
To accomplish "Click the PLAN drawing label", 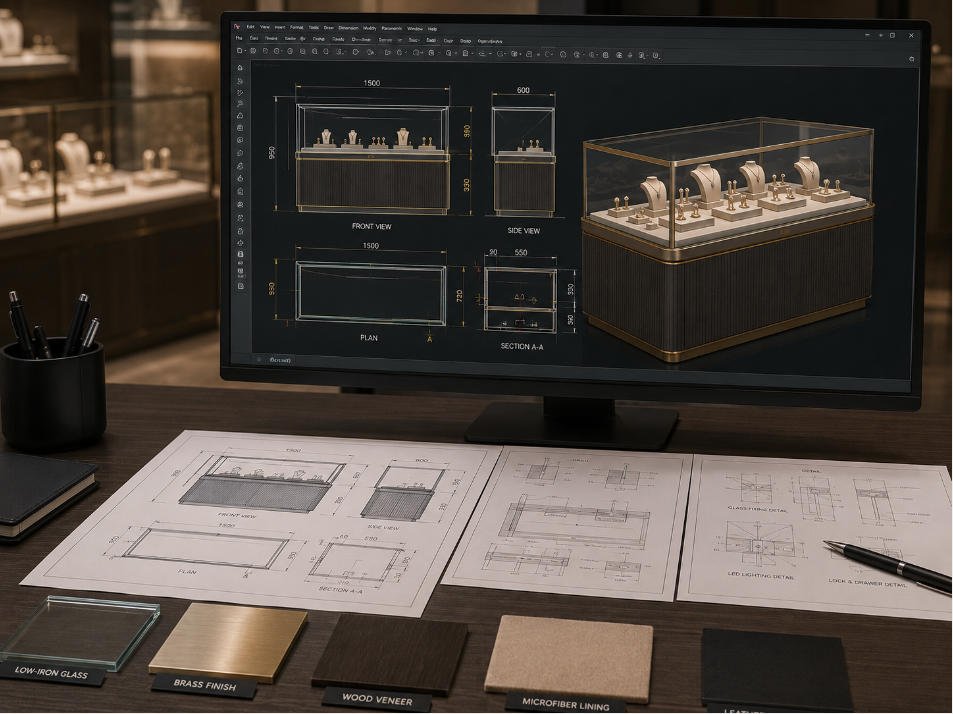I will tap(369, 338).
